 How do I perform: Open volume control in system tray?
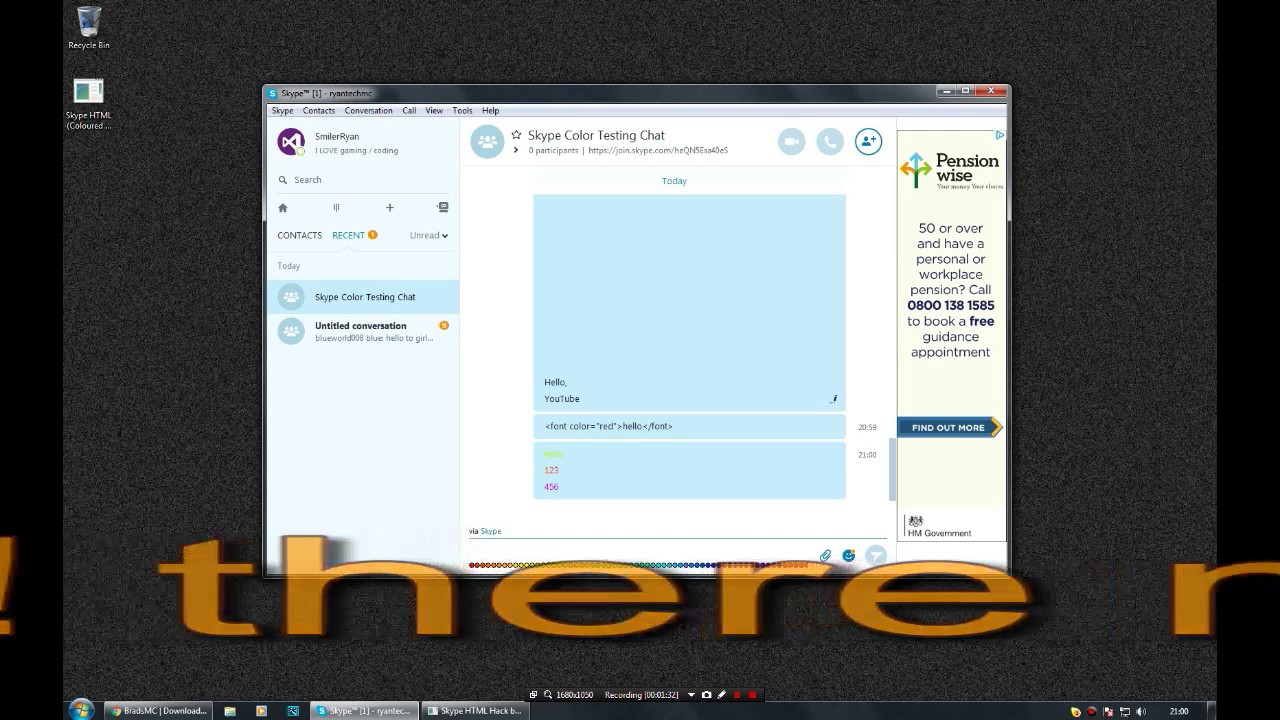[x=1141, y=712]
